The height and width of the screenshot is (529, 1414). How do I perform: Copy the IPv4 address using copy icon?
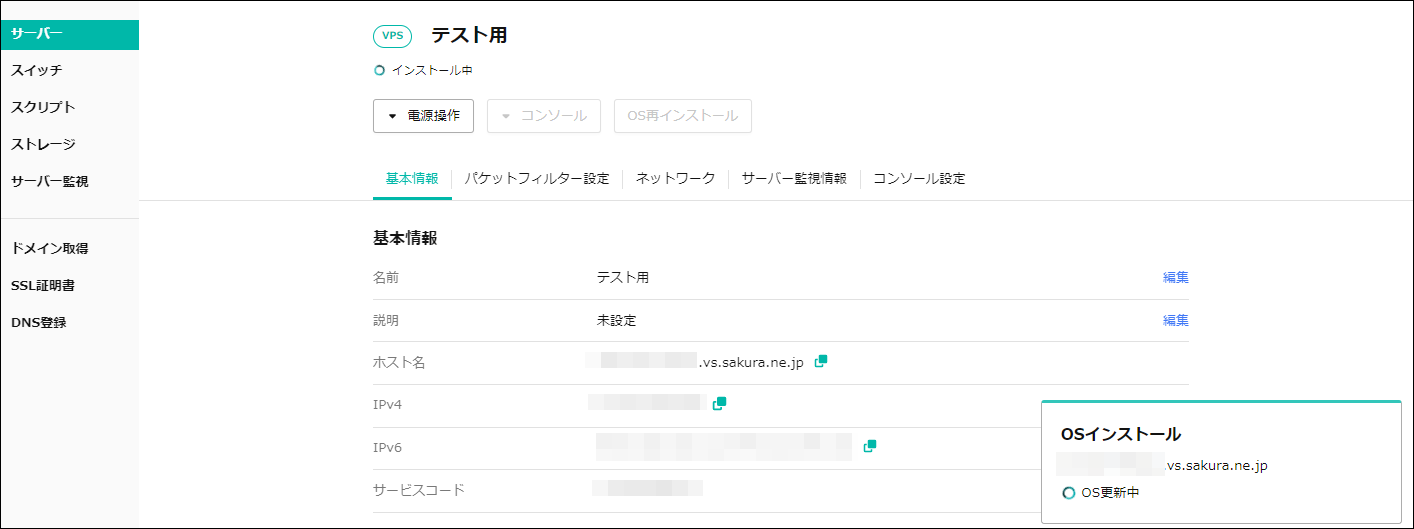point(719,403)
